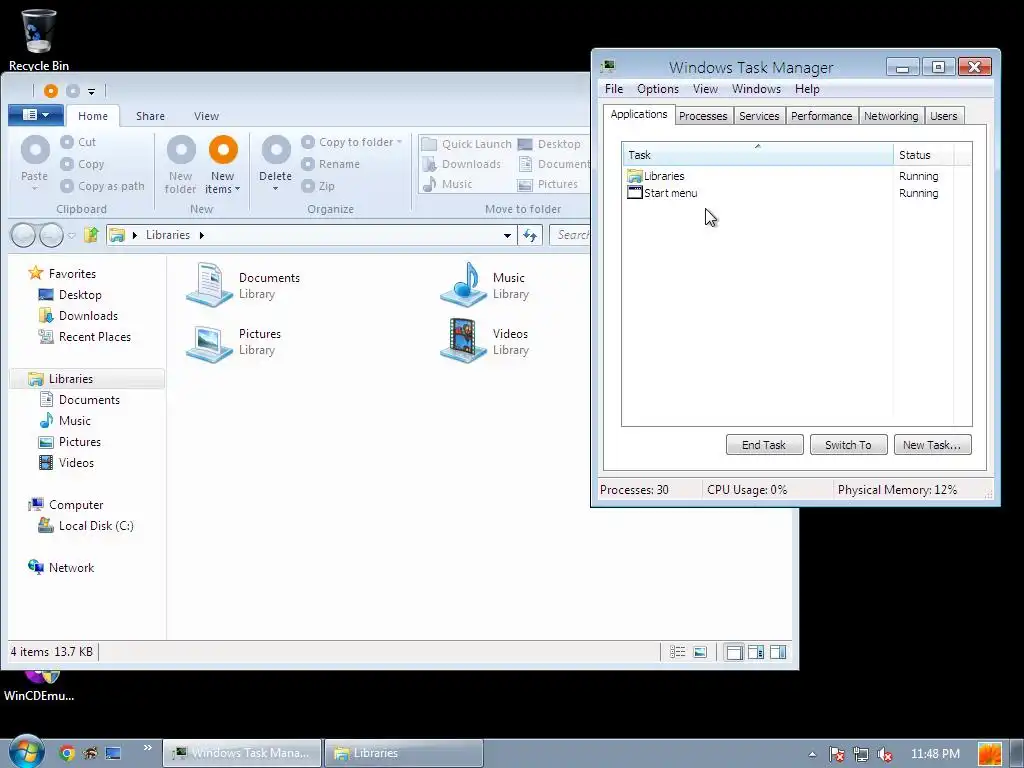Switch to the Performance tab

pos(822,116)
